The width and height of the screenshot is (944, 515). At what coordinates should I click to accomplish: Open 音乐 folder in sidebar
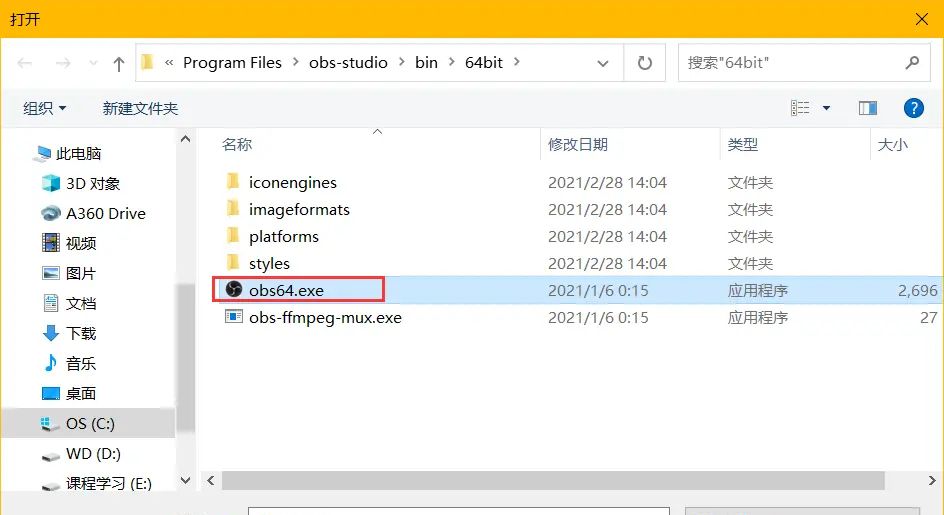point(81,364)
